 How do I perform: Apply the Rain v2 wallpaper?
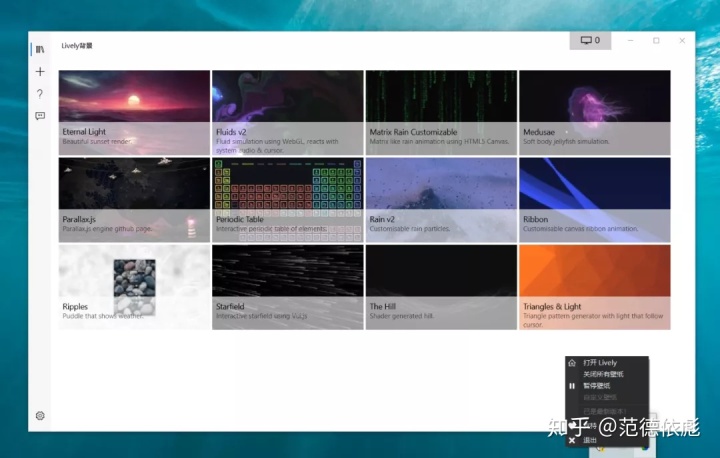(x=441, y=200)
